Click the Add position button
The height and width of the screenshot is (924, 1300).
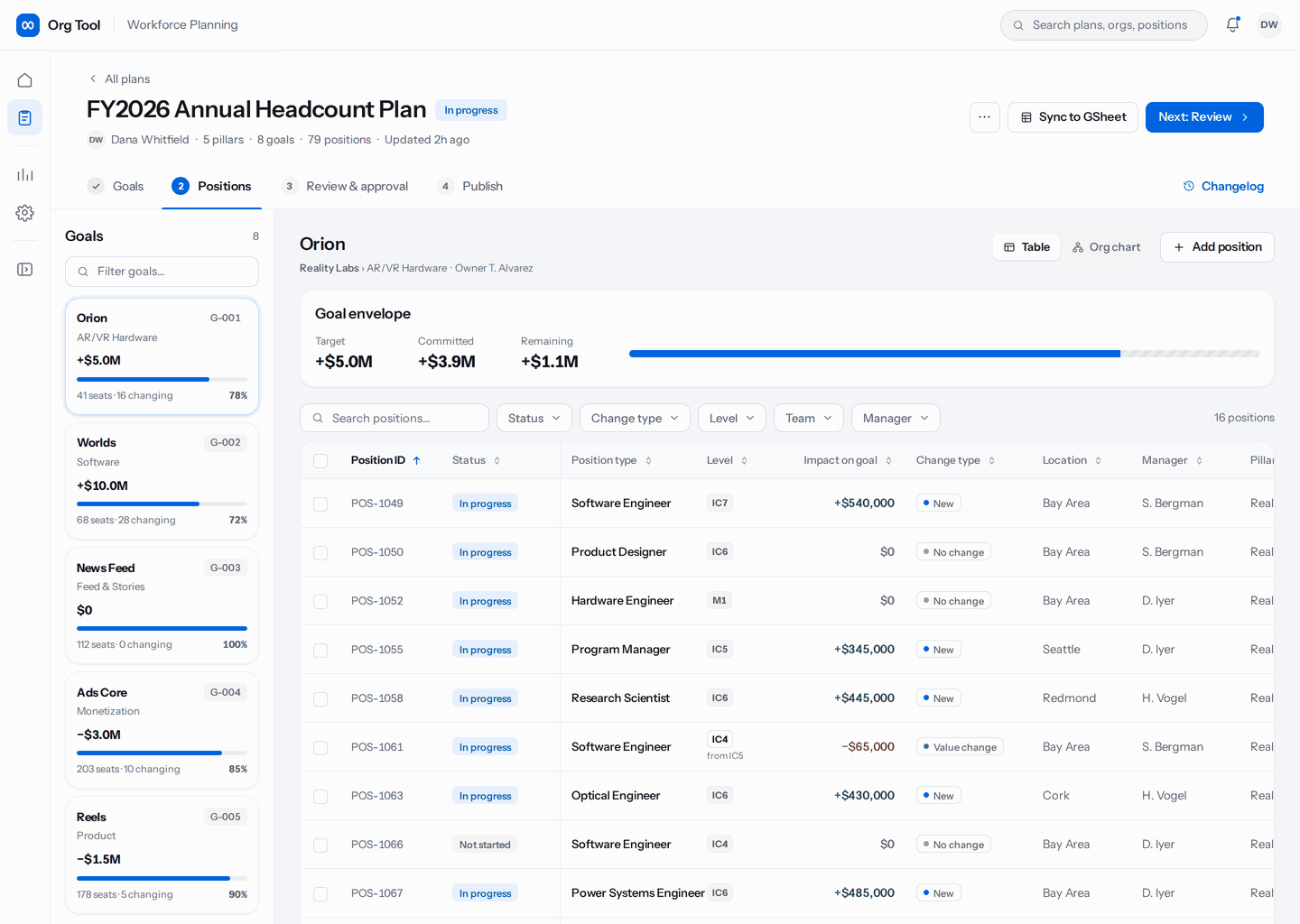1217,247
